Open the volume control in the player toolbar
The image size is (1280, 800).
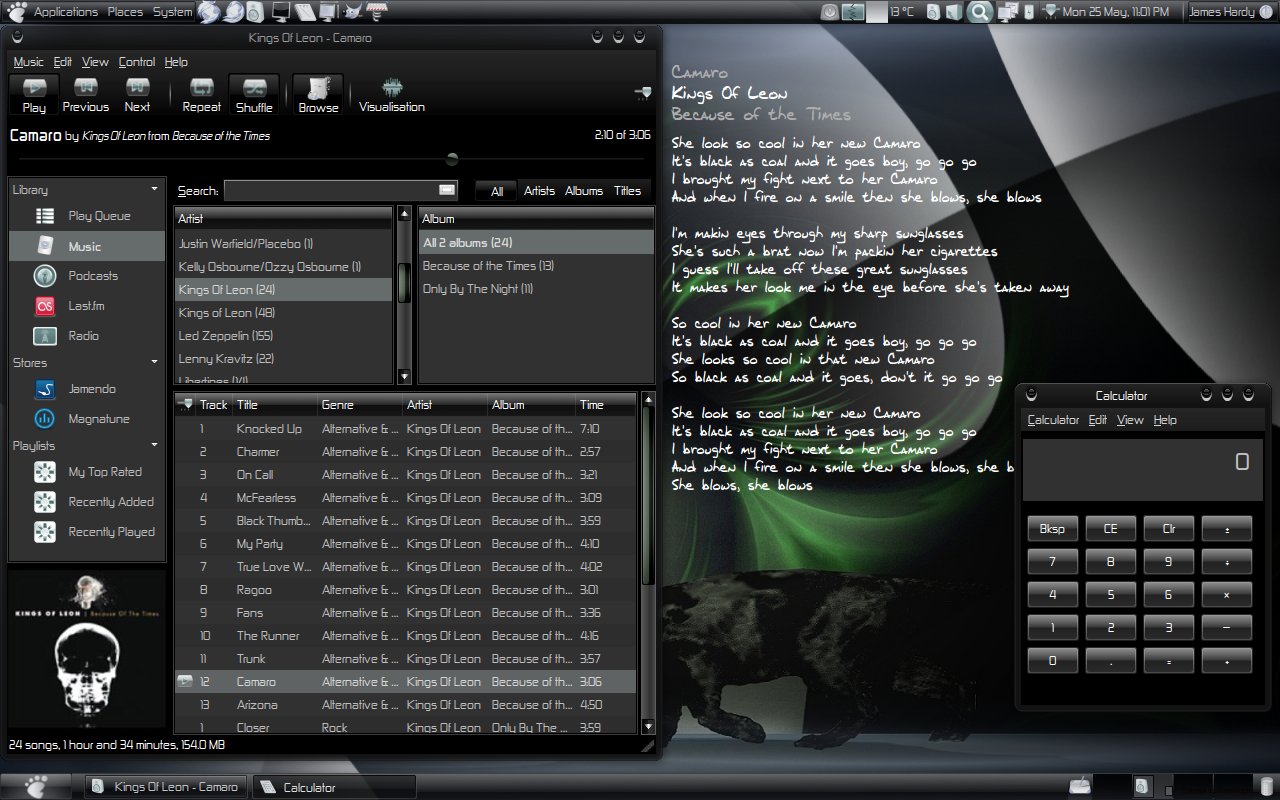[643, 93]
